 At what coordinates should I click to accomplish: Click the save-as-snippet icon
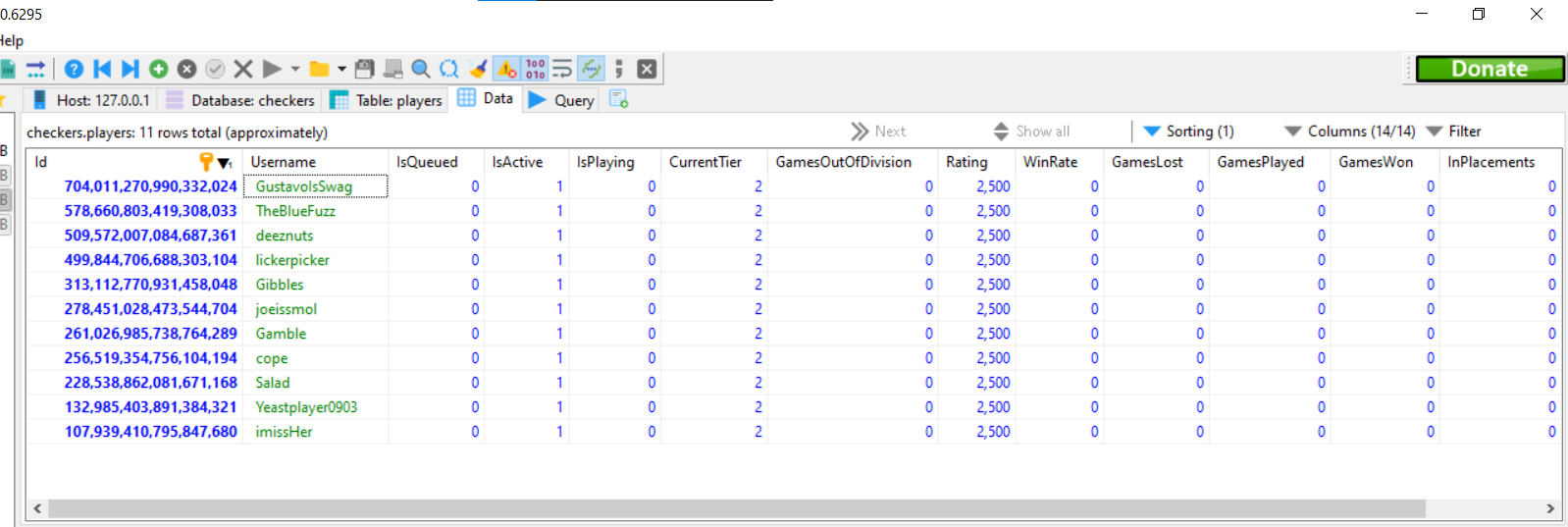(x=392, y=69)
